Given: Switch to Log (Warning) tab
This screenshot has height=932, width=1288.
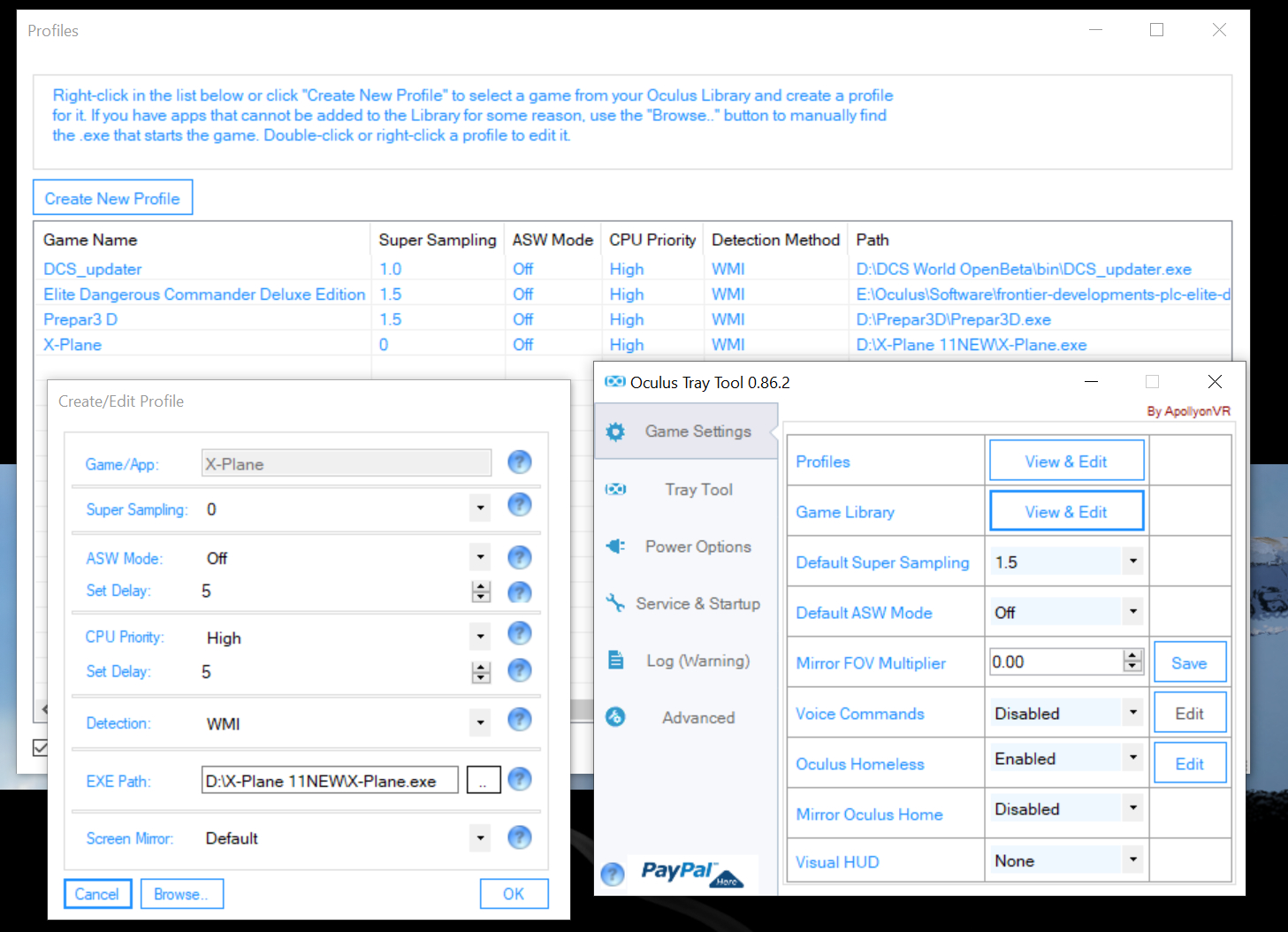Looking at the screenshot, I should point(686,661).
